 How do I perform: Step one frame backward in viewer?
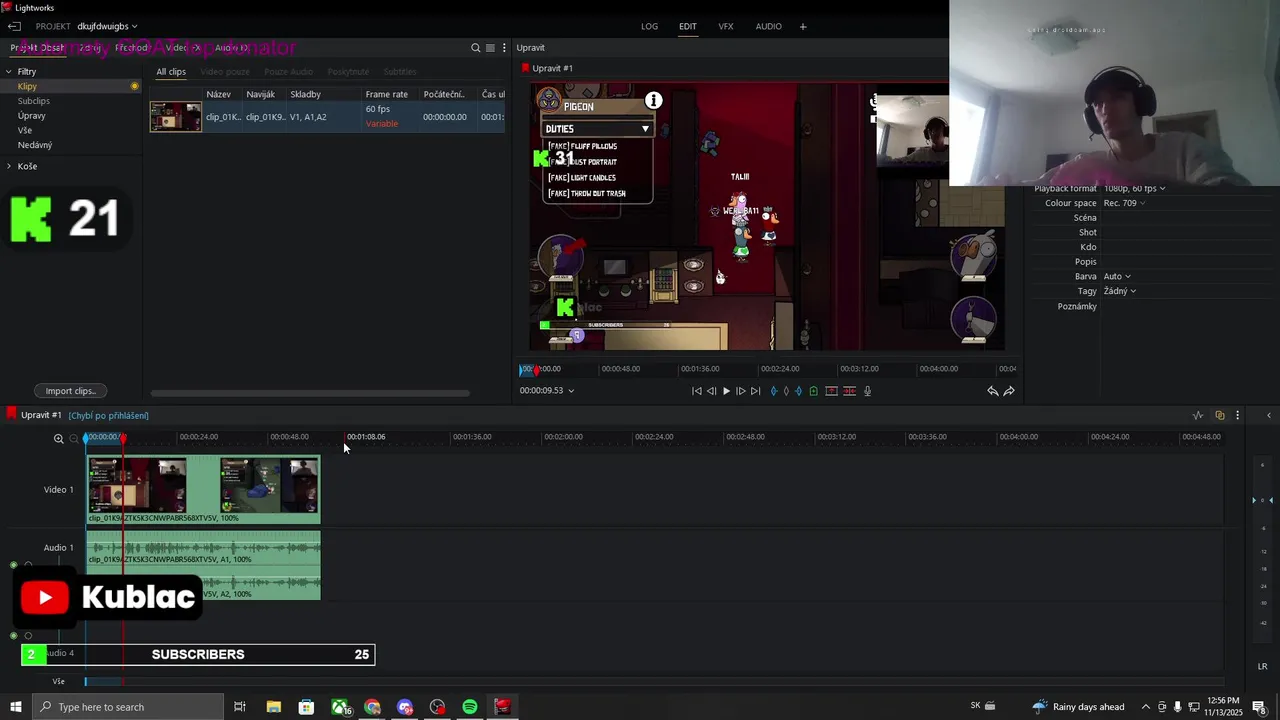[x=711, y=391]
